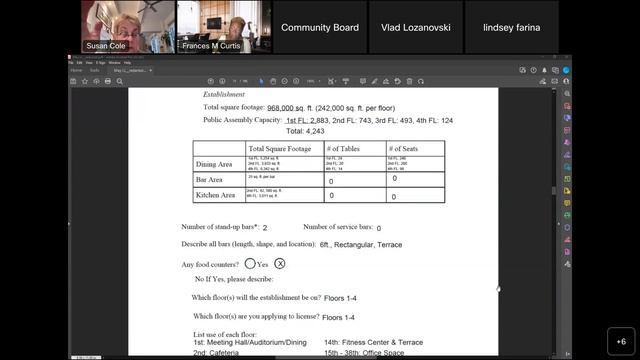This screenshot has height=360, width=640.
Task: Click the send by email icon
Action: click(554, 81)
